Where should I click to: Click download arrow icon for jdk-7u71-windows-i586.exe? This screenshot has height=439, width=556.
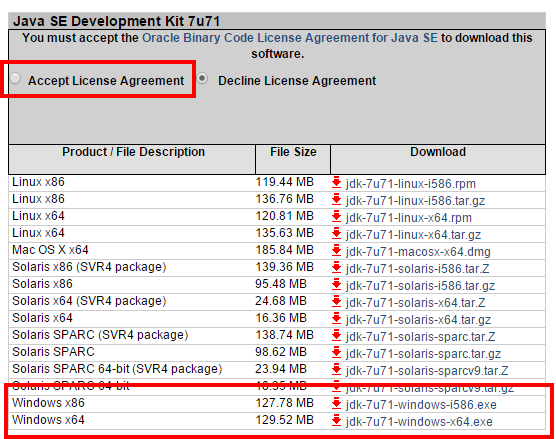click(336, 404)
